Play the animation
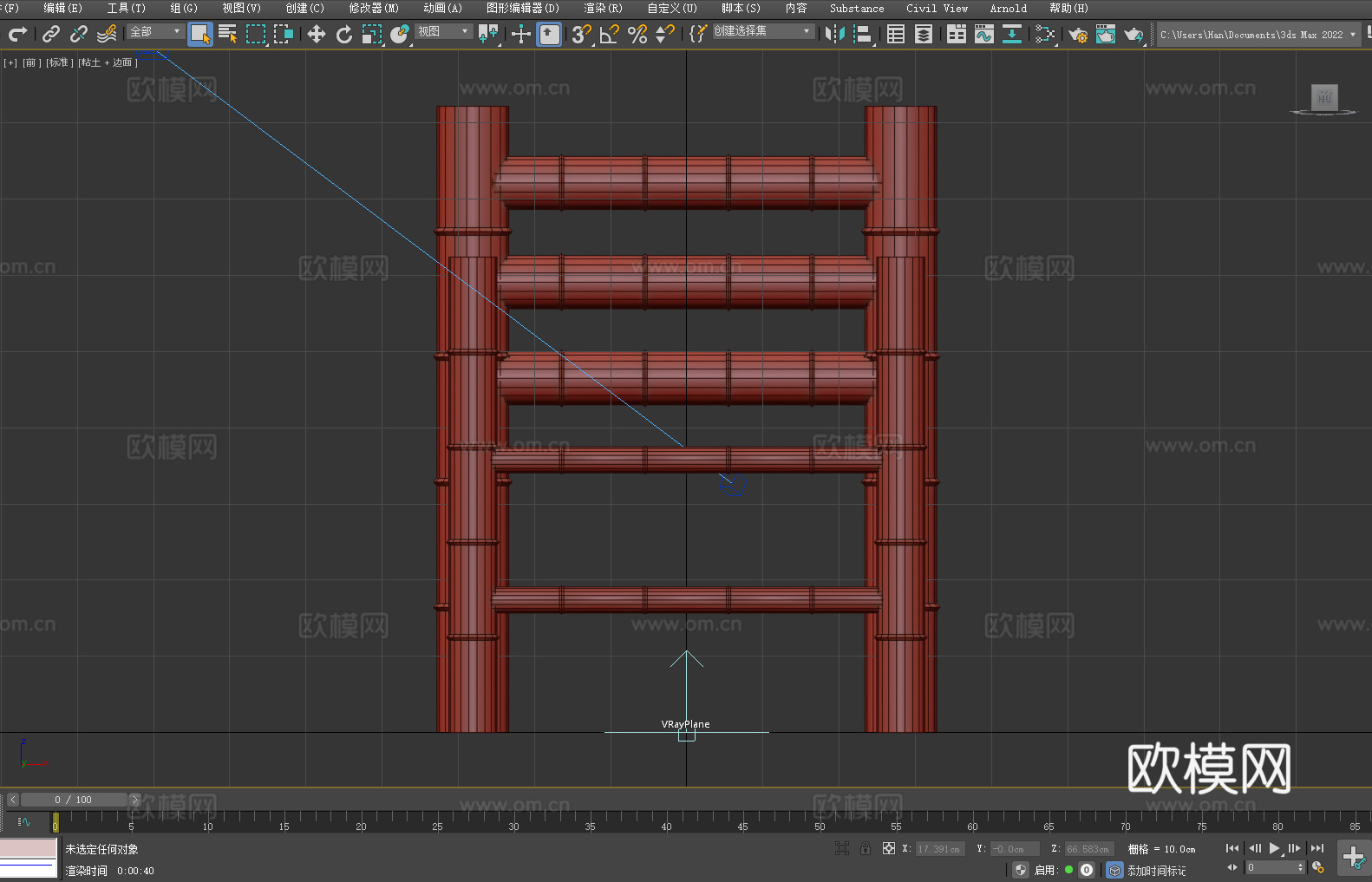Image resolution: width=1372 pixels, height=882 pixels. [x=1275, y=848]
